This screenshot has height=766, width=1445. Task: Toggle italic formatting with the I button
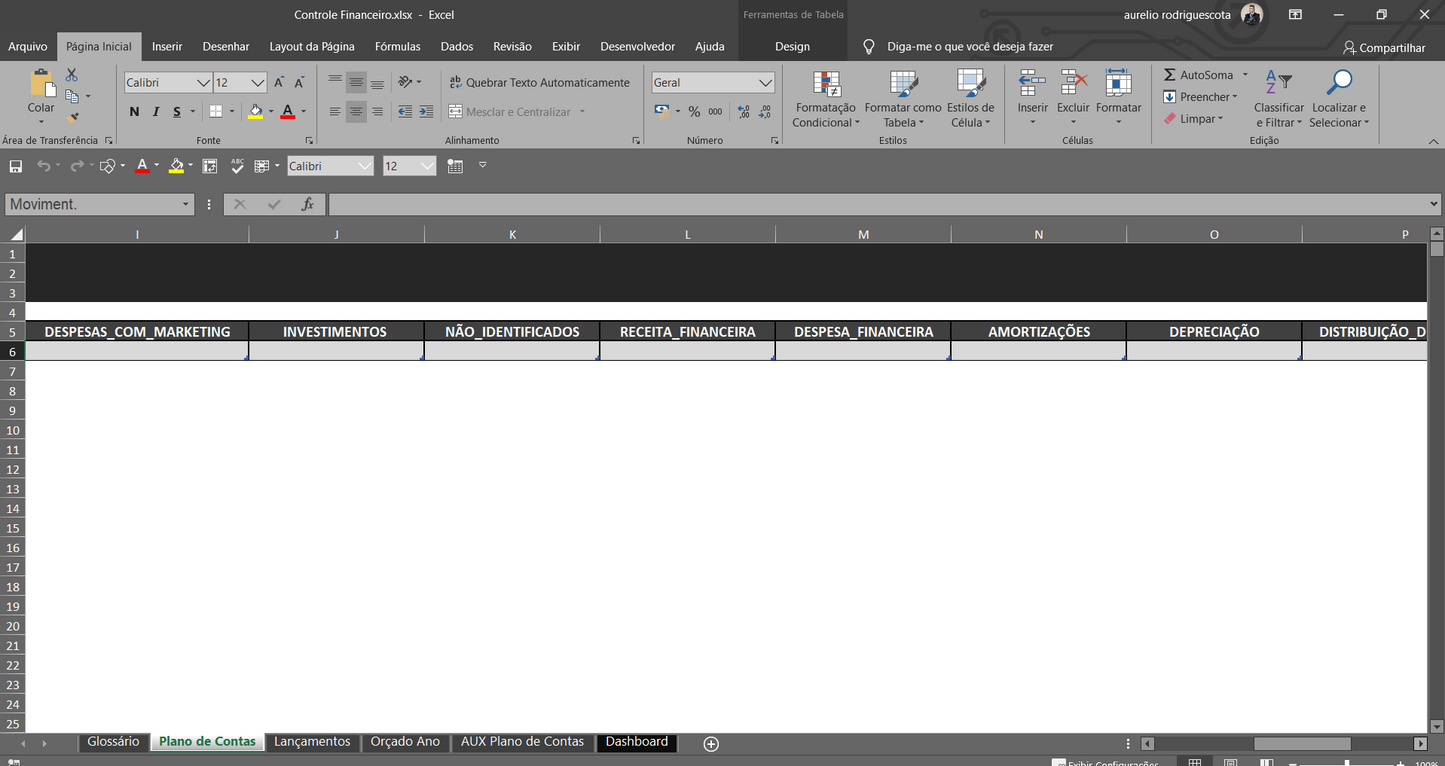tap(156, 111)
